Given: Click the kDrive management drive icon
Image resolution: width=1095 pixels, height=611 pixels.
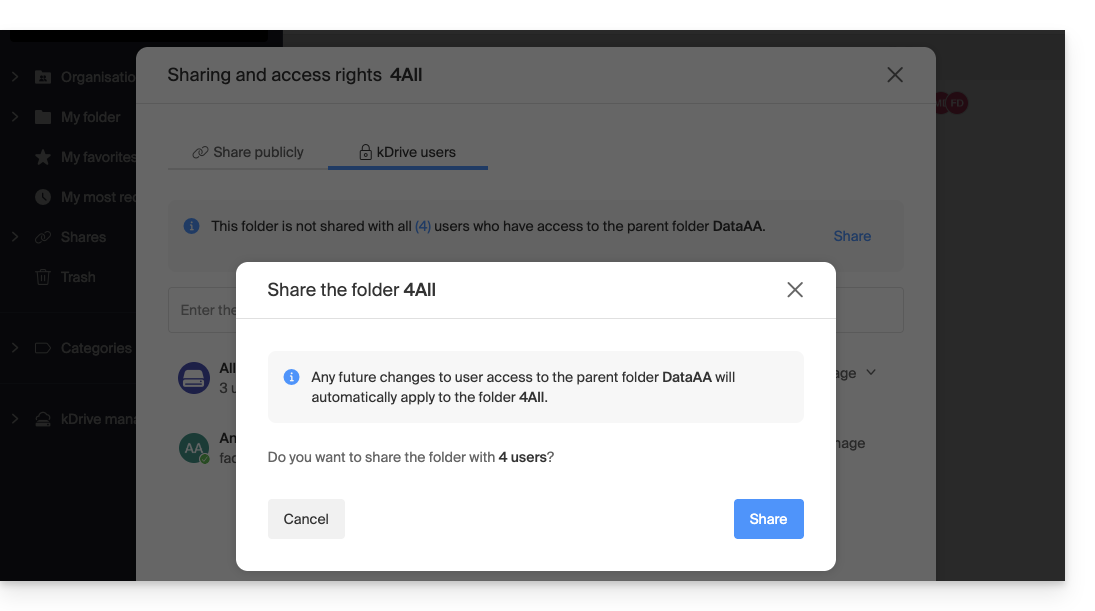Looking at the screenshot, I should [43, 419].
